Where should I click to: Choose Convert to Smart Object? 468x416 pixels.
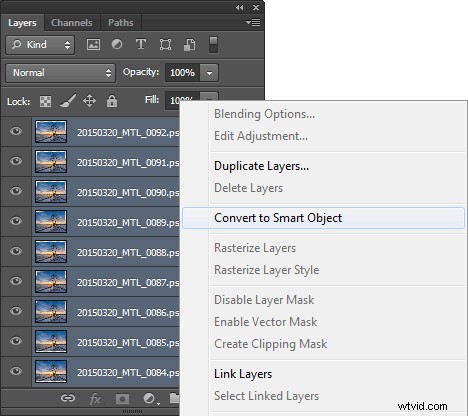(x=323, y=218)
